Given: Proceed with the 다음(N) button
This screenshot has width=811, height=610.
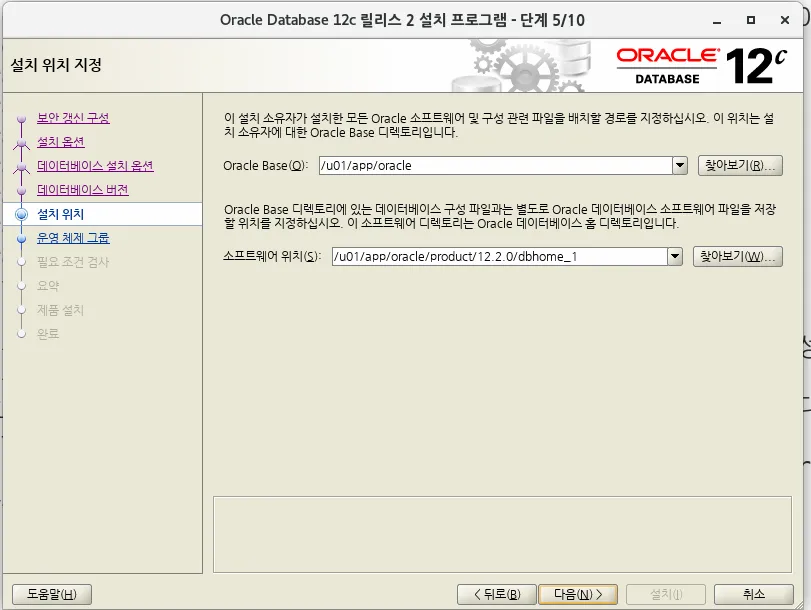Looking at the screenshot, I should (x=578, y=594).
